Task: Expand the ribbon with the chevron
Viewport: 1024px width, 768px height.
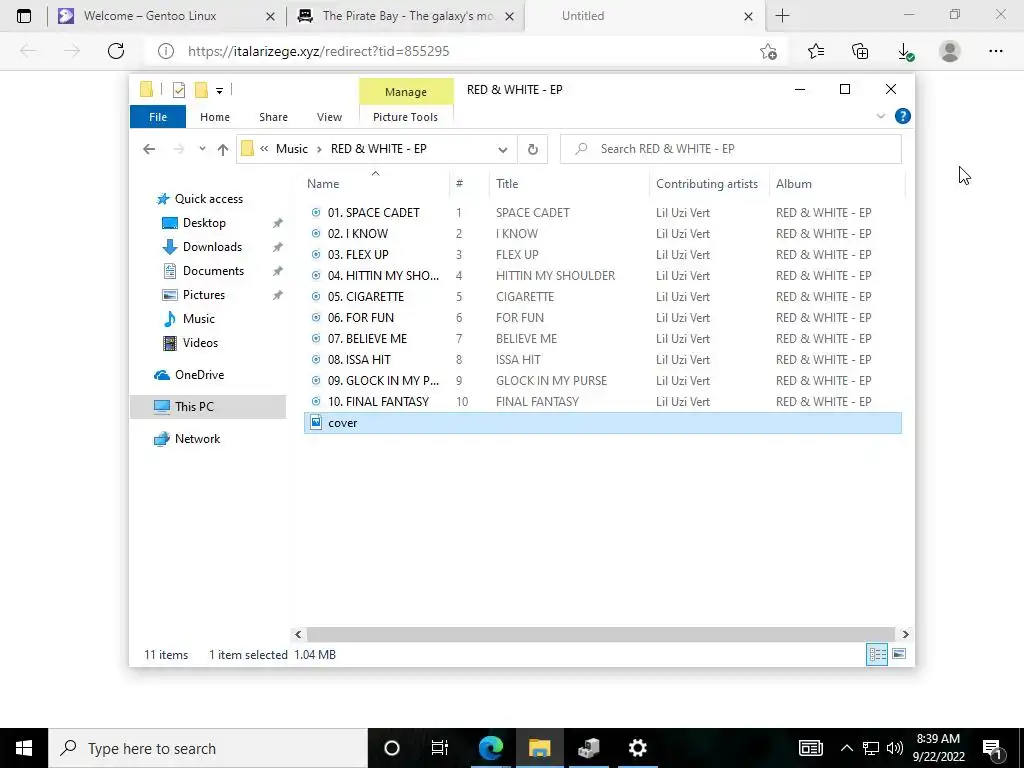Action: [880, 116]
